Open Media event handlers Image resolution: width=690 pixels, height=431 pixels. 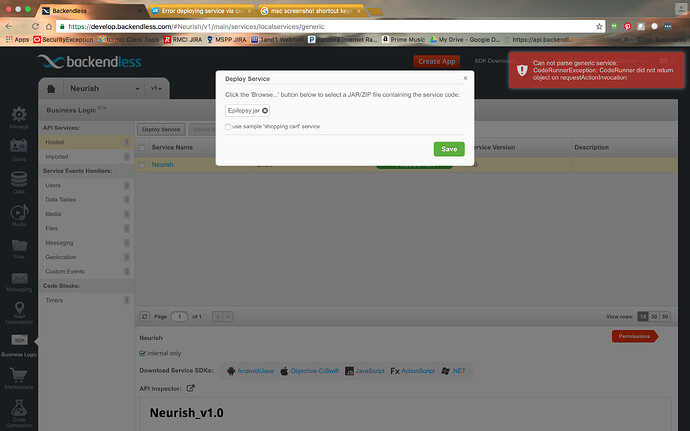86,214
